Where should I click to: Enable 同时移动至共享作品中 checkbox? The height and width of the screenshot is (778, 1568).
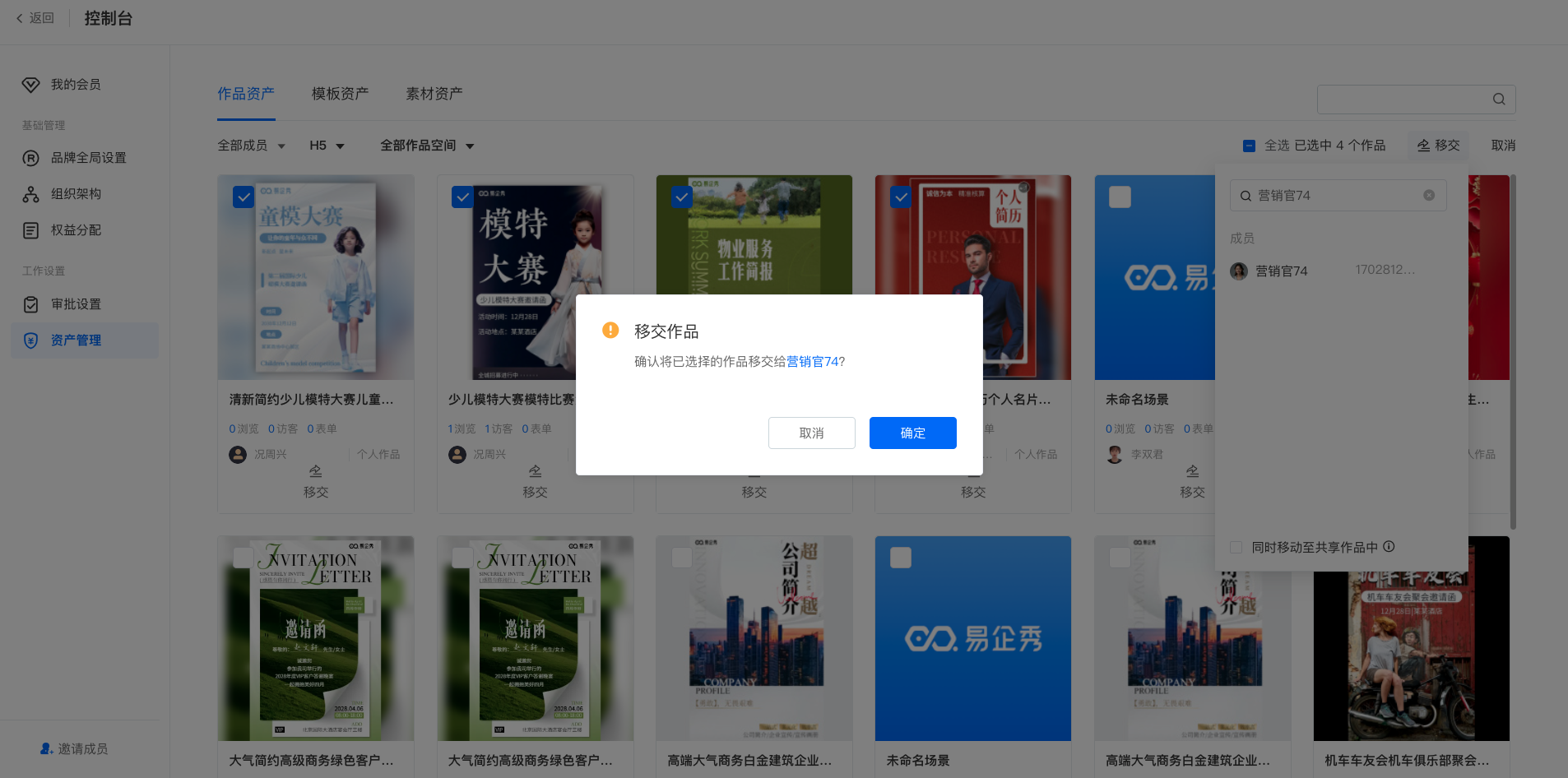[x=1236, y=548]
